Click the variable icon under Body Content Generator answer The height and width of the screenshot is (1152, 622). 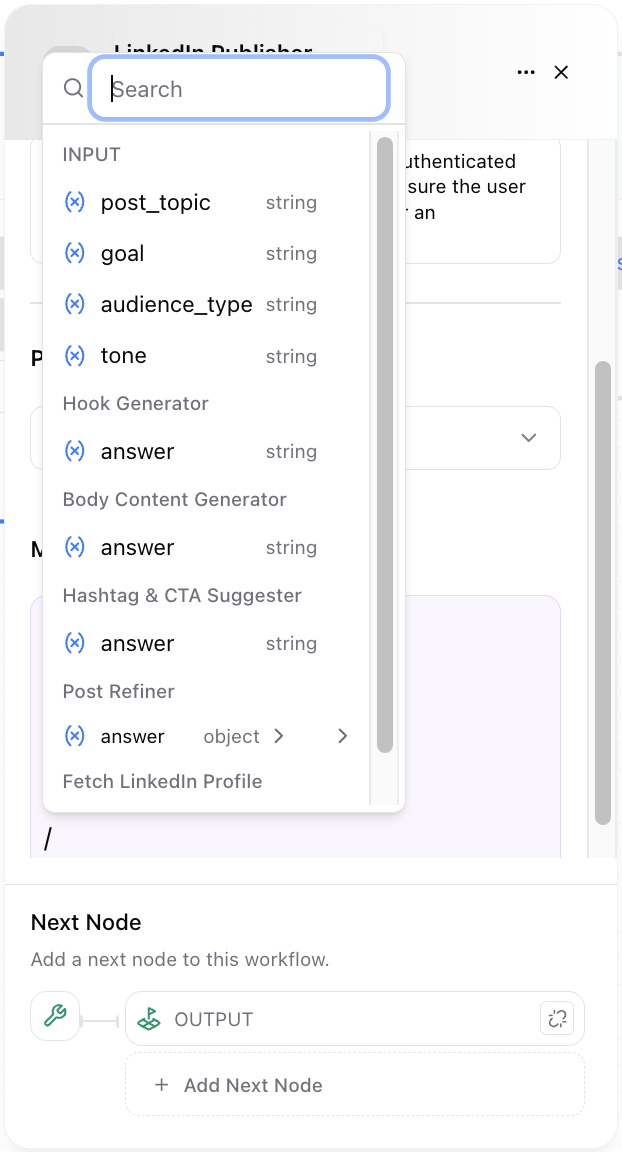(74, 547)
